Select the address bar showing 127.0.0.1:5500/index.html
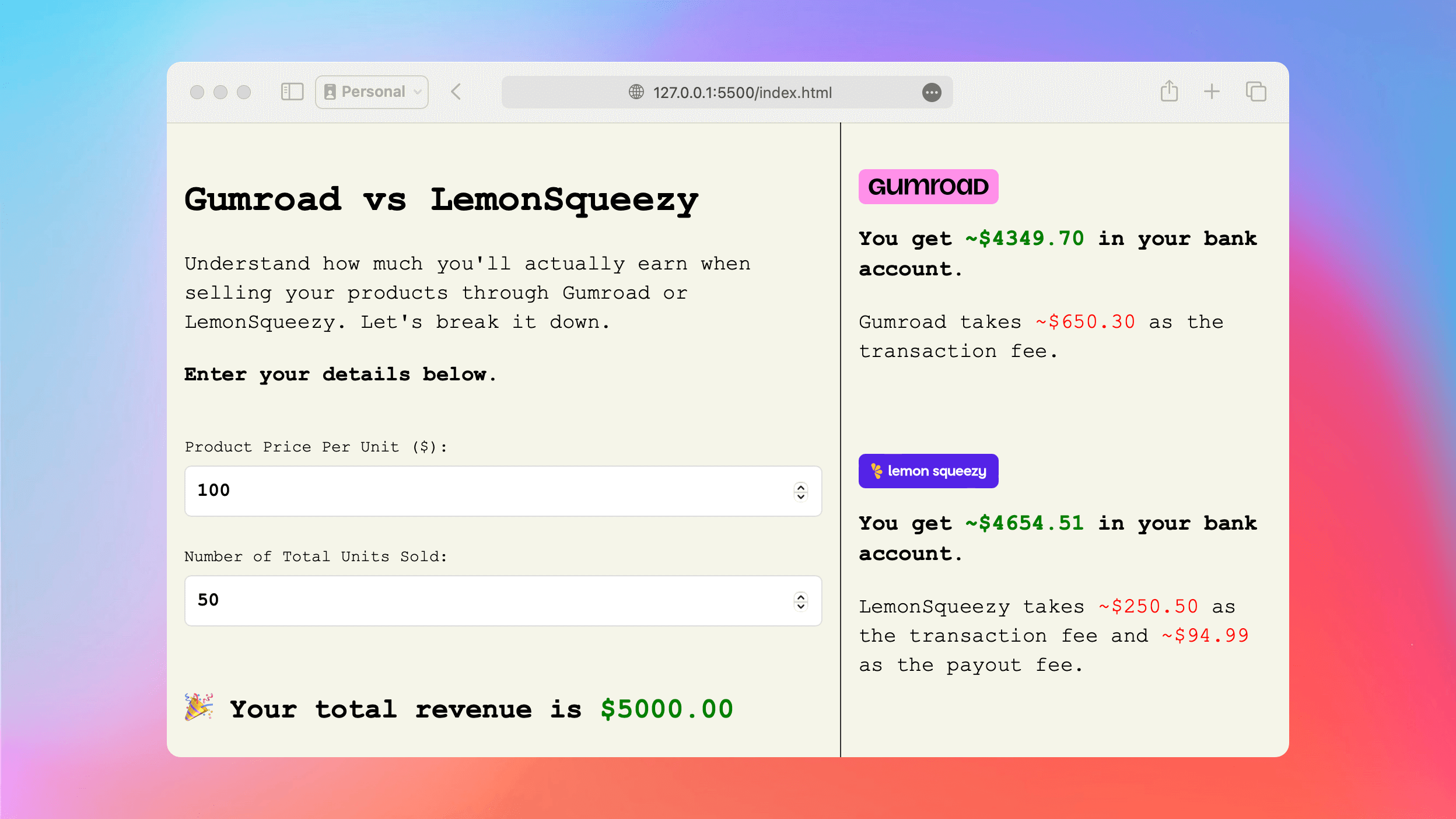The image size is (1456, 819). (x=742, y=92)
